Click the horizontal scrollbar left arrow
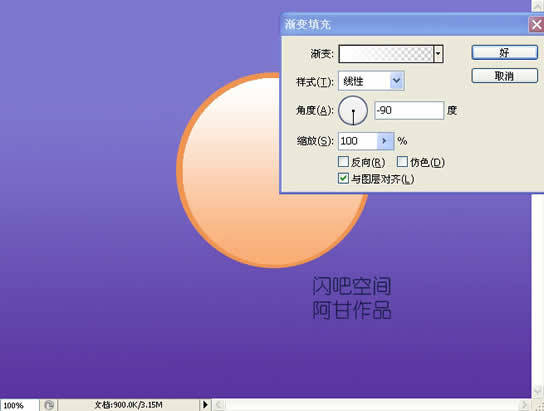The width and height of the screenshot is (544, 411). click(220, 405)
